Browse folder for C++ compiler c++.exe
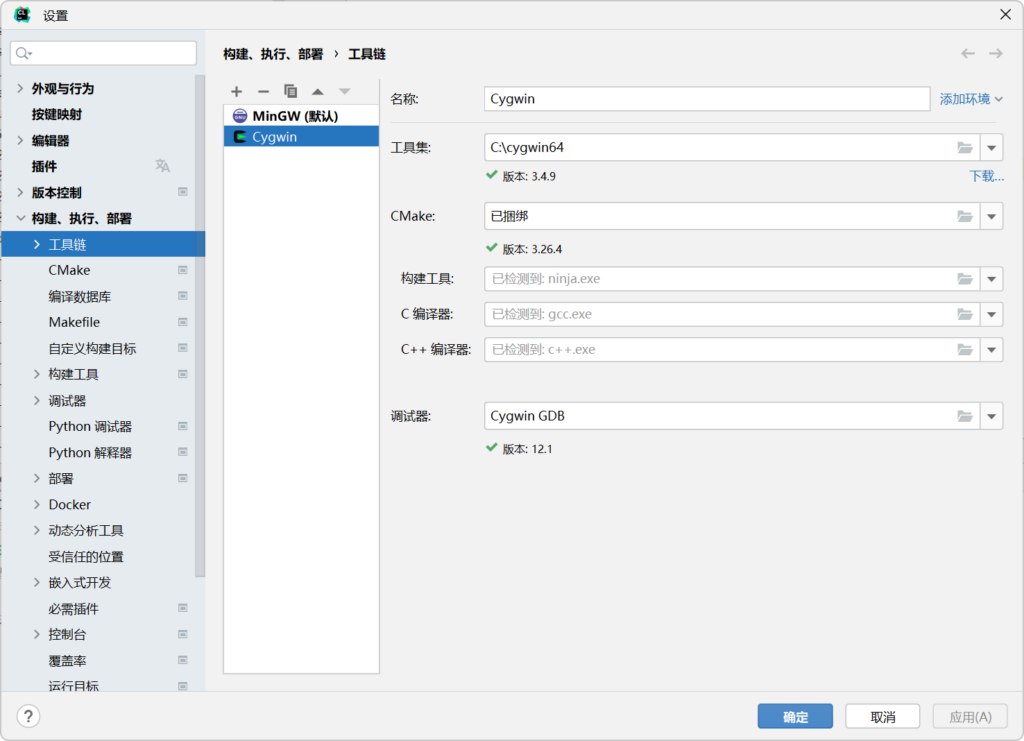Image resolution: width=1024 pixels, height=741 pixels. click(965, 349)
